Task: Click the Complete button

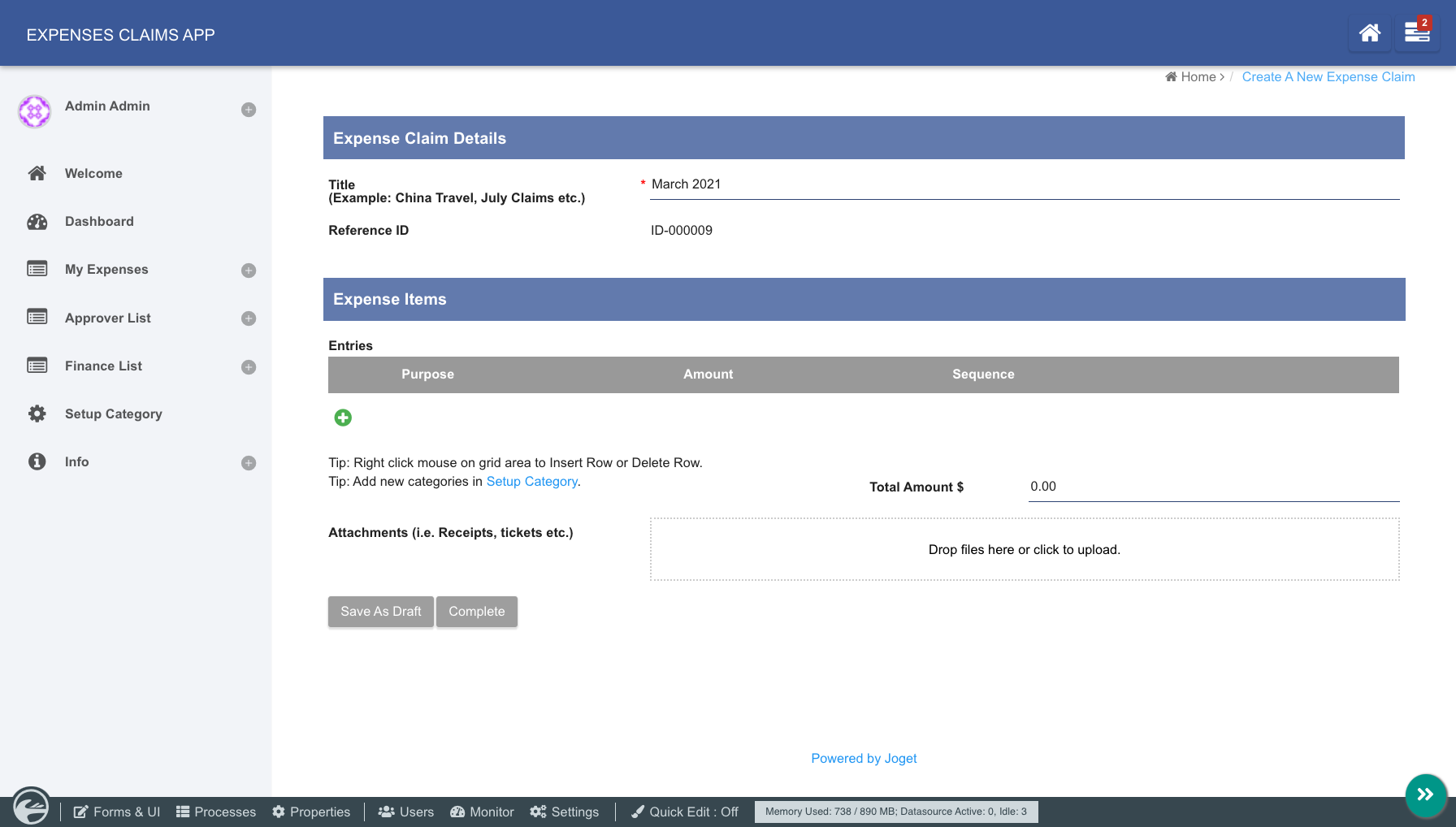Action: tap(476, 611)
